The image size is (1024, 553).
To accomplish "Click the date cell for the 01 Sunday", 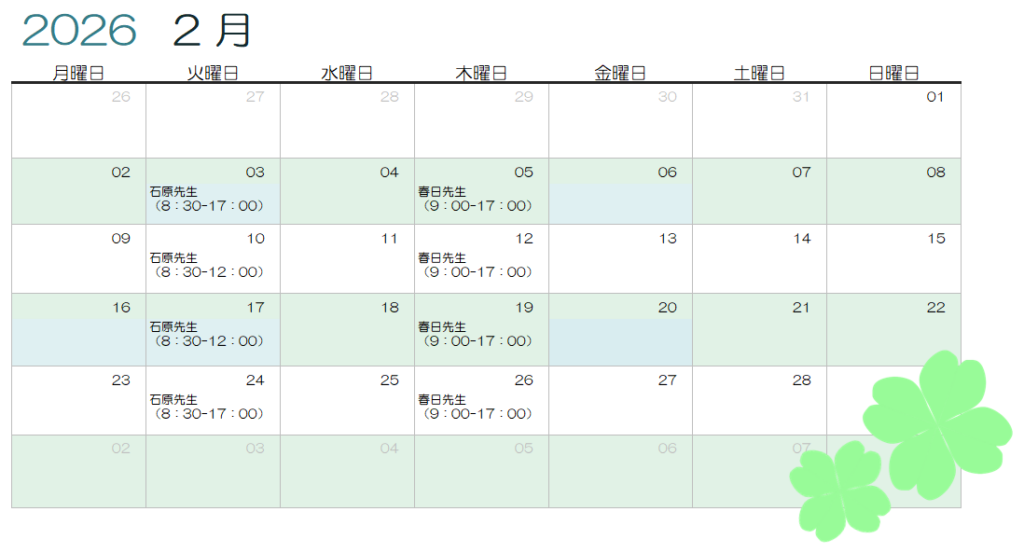I will [893, 120].
